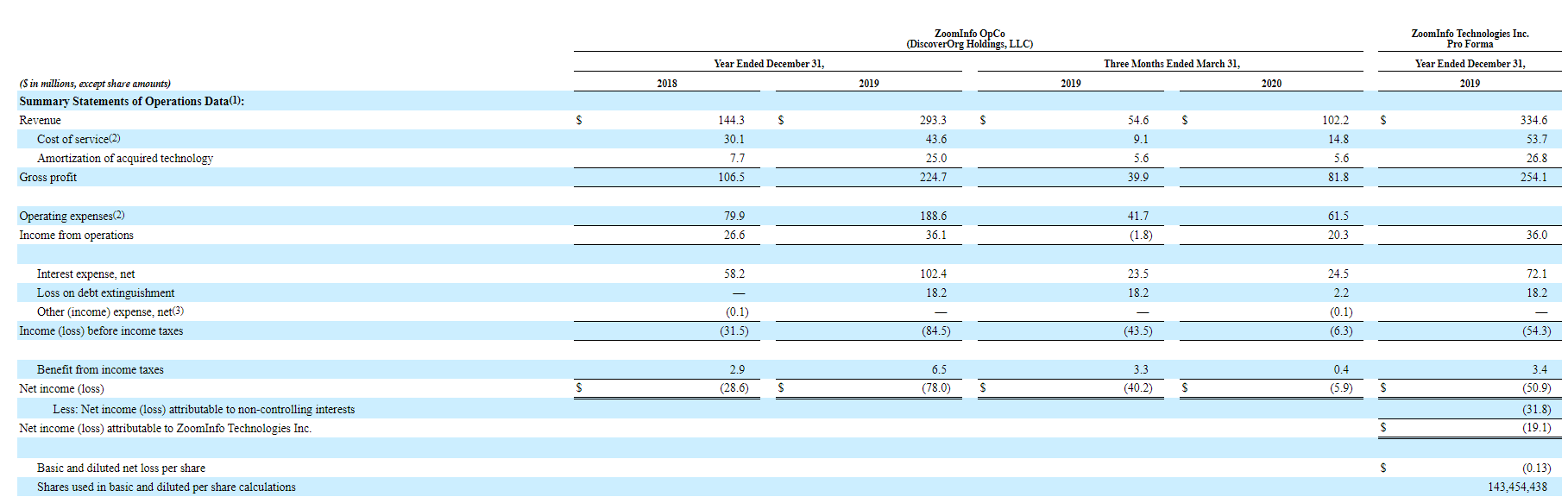Click the 'Income from operations' label
Screen dimensions: 1568x503
pyautogui.click(x=76, y=235)
